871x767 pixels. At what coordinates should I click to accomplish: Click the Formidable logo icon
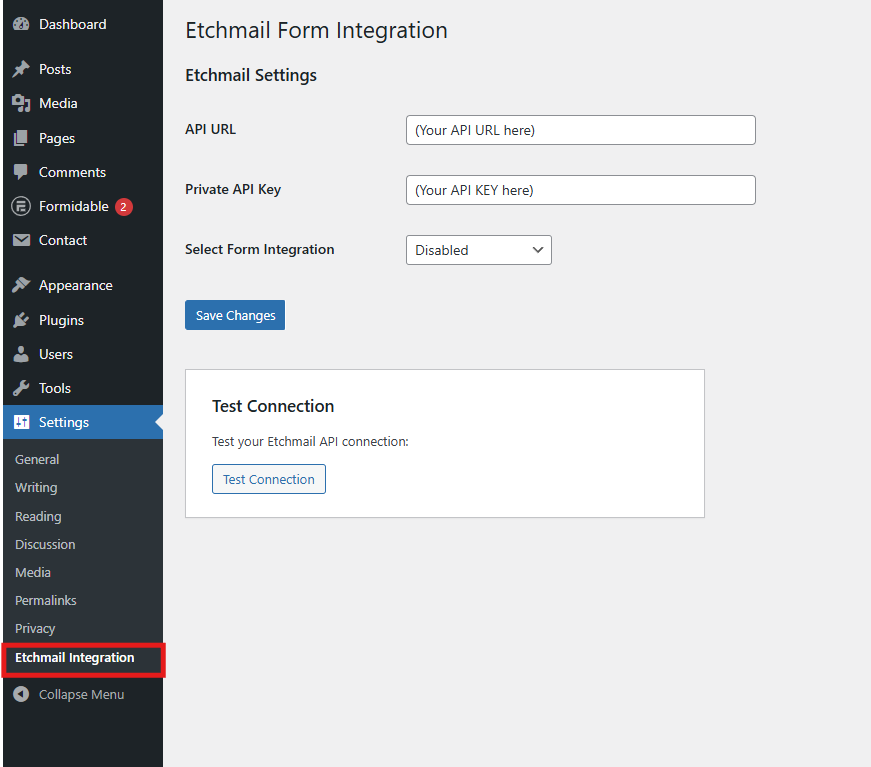click(21, 206)
